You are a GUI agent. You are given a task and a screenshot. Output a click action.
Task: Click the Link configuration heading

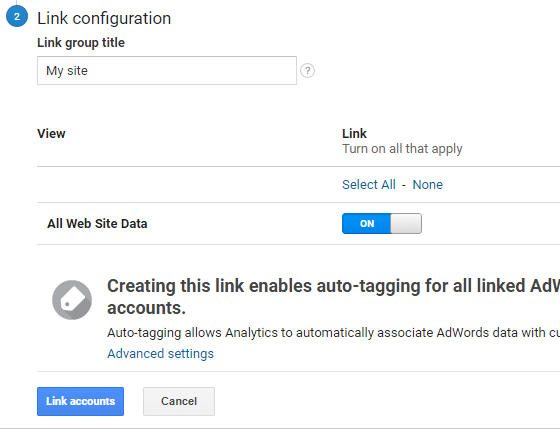tap(104, 18)
